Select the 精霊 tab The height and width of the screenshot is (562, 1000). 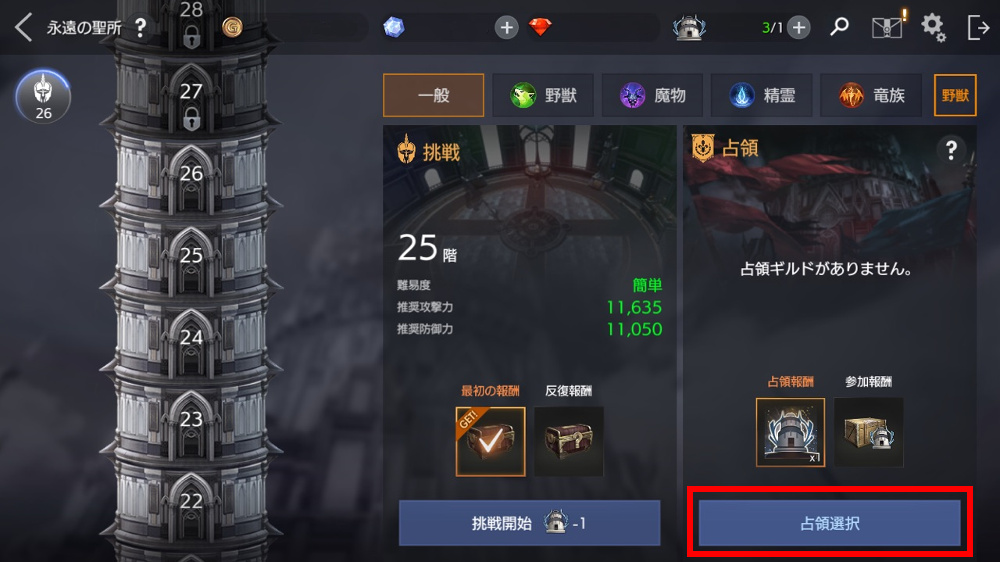[761, 96]
